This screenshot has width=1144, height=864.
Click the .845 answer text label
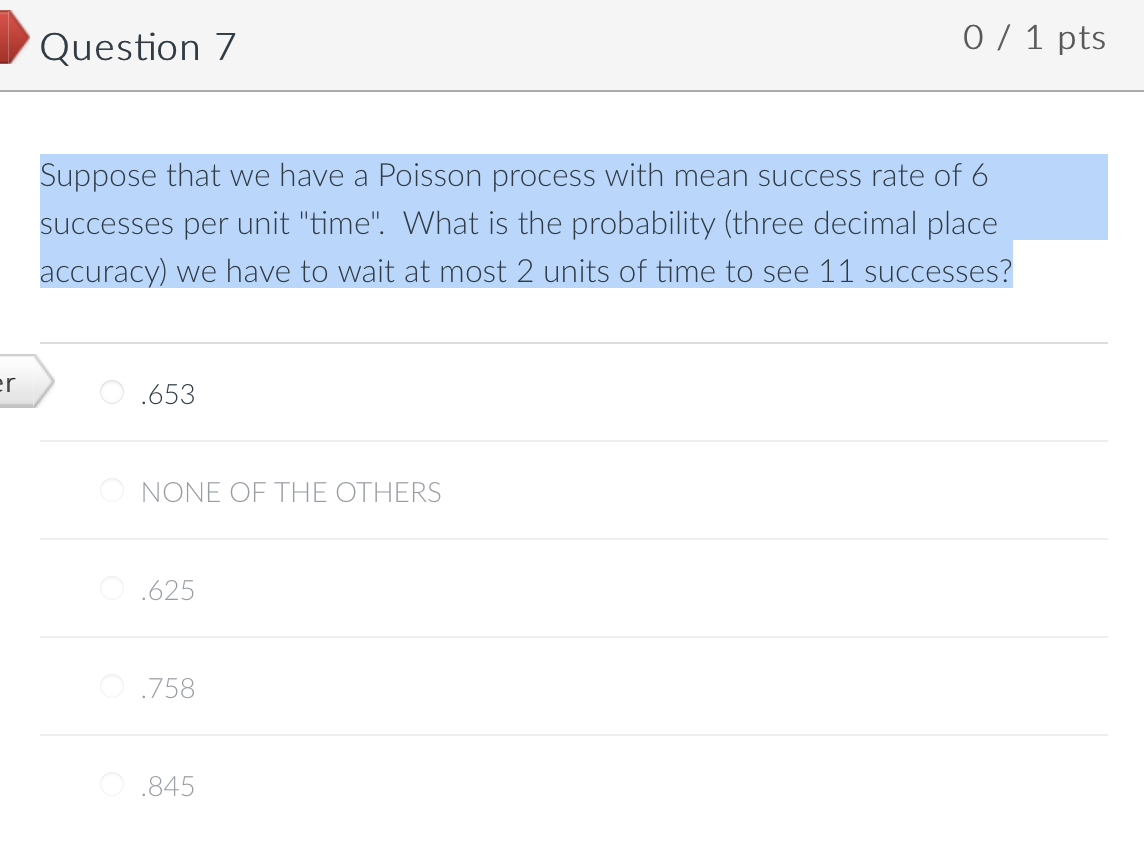[x=168, y=786]
